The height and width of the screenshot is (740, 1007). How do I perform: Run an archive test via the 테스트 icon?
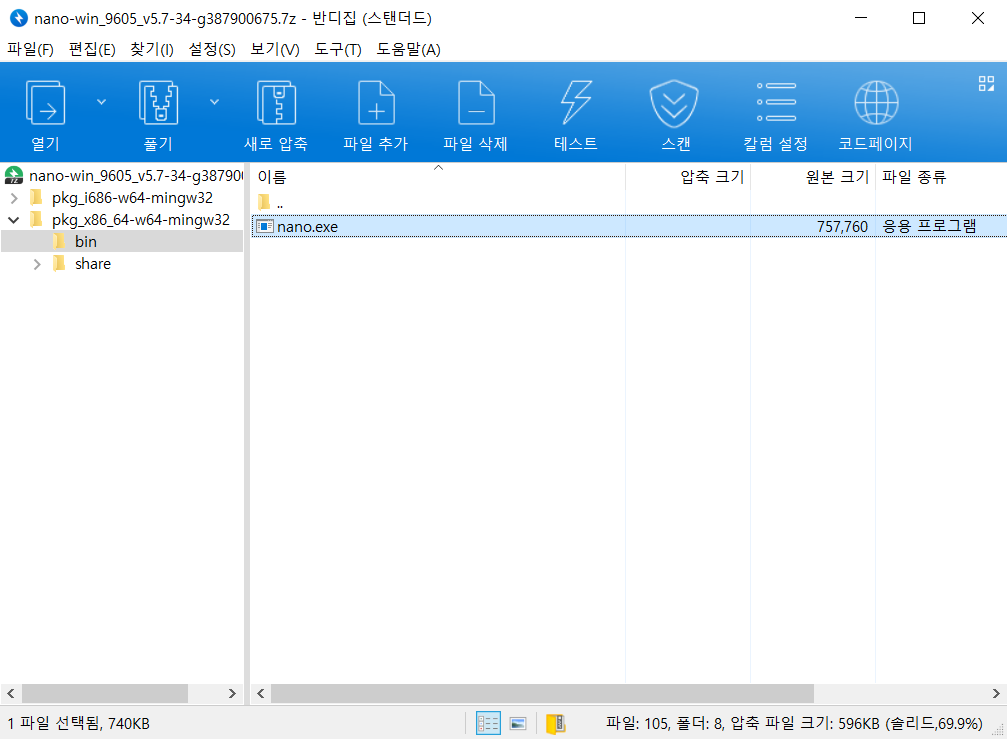pos(575,101)
